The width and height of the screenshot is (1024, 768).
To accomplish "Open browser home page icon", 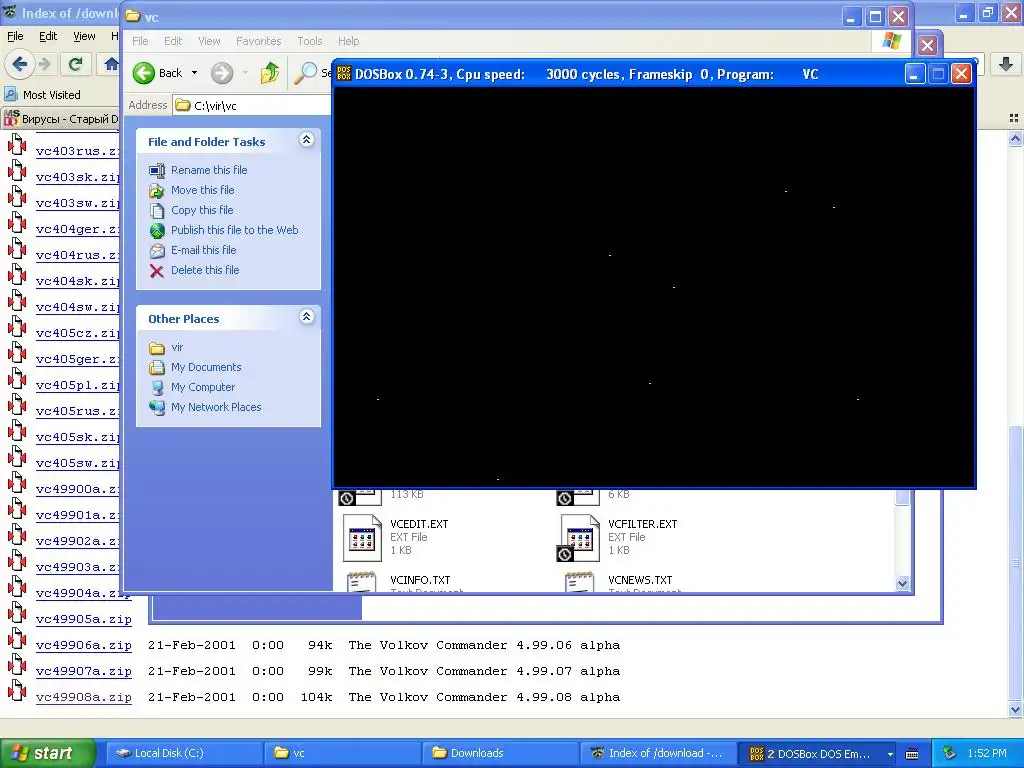I will (111, 64).
